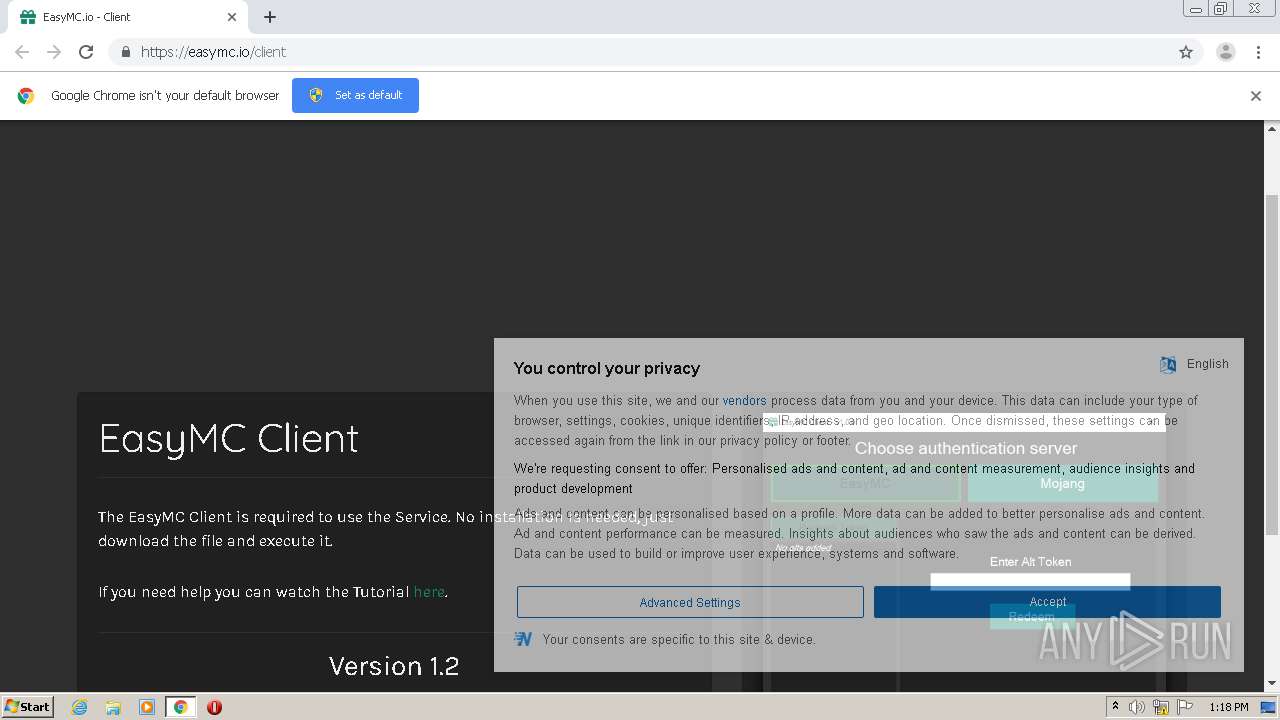
Task: Close the EasyMC.io - Client tab
Action: (x=232, y=17)
